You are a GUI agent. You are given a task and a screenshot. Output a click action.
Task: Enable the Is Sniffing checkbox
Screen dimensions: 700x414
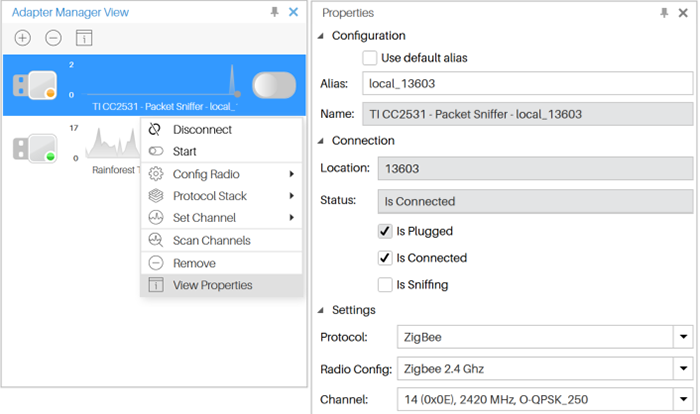click(385, 285)
